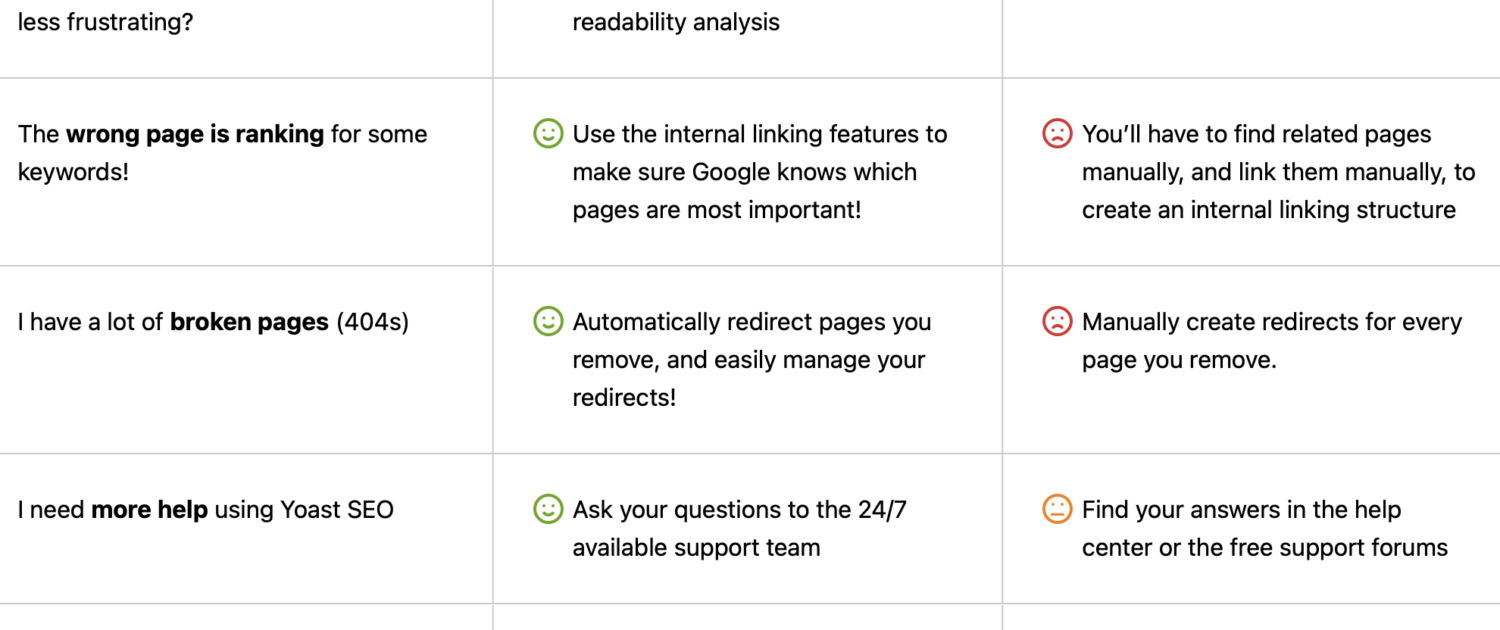Click green smiley beside 24/7 support team

coord(548,510)
